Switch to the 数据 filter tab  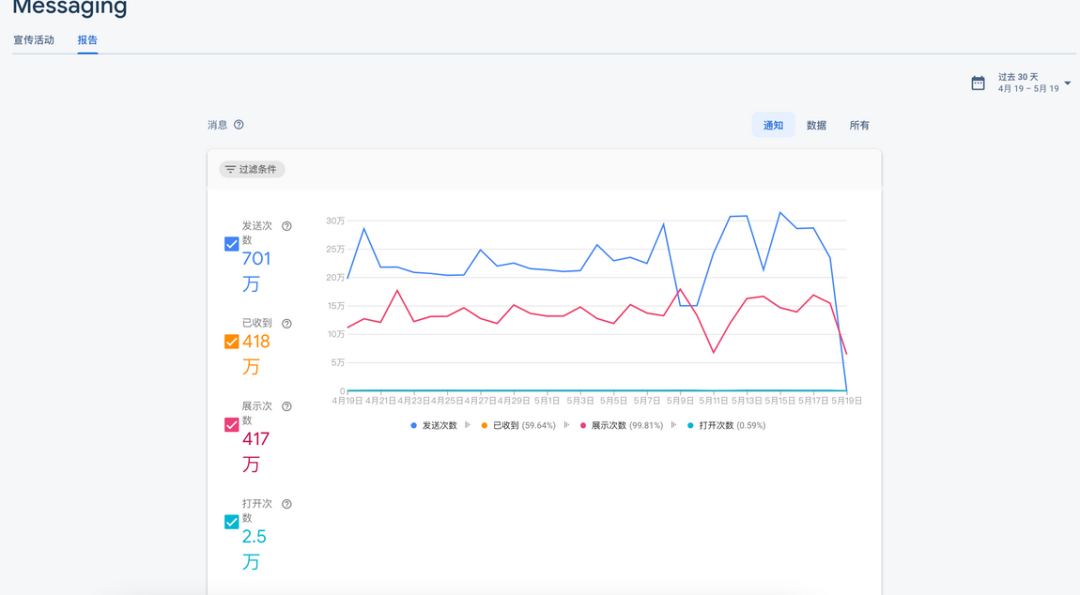pyautogui.click(x=816, y=125)
